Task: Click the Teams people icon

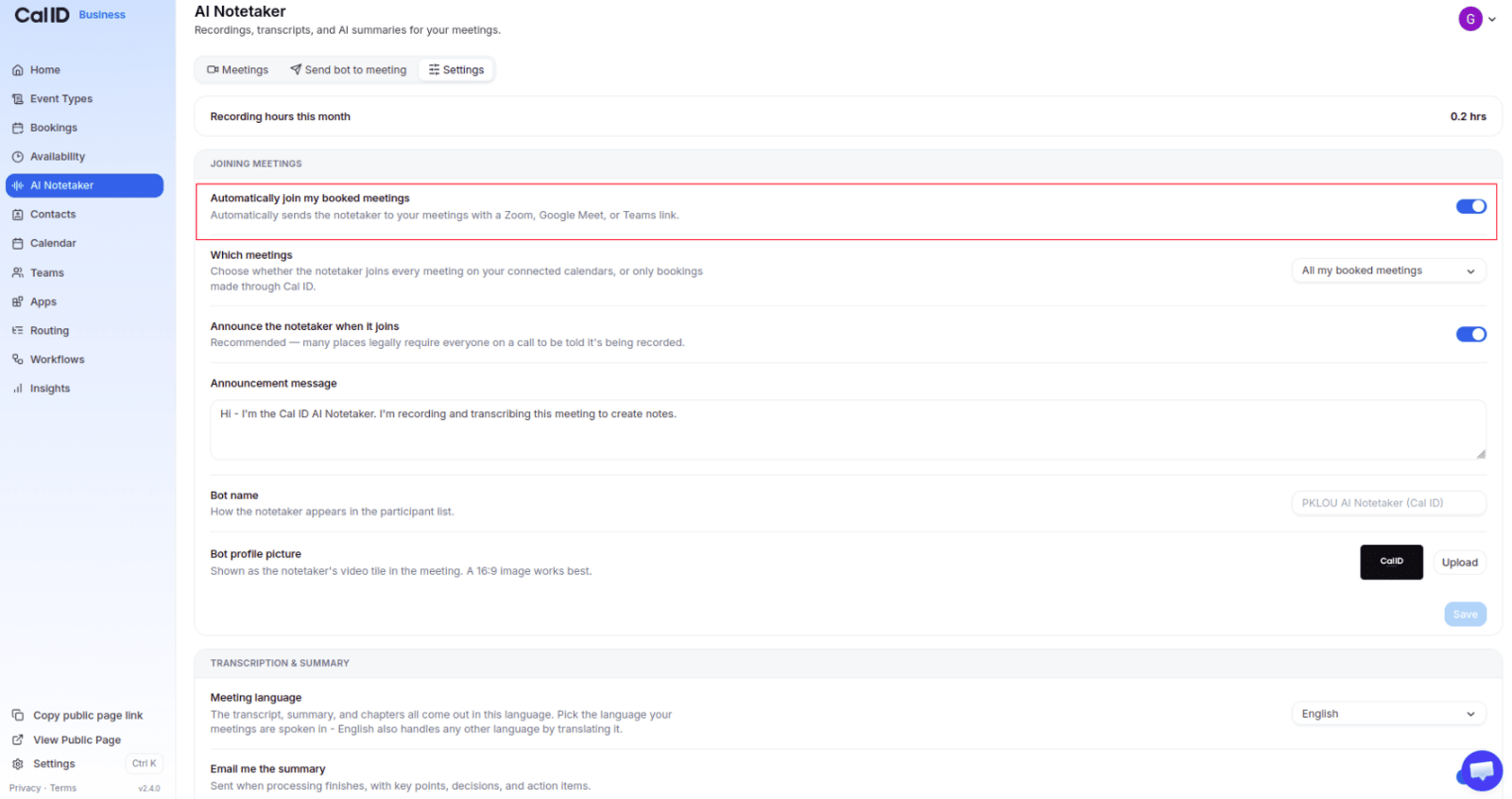Action: 17,272
